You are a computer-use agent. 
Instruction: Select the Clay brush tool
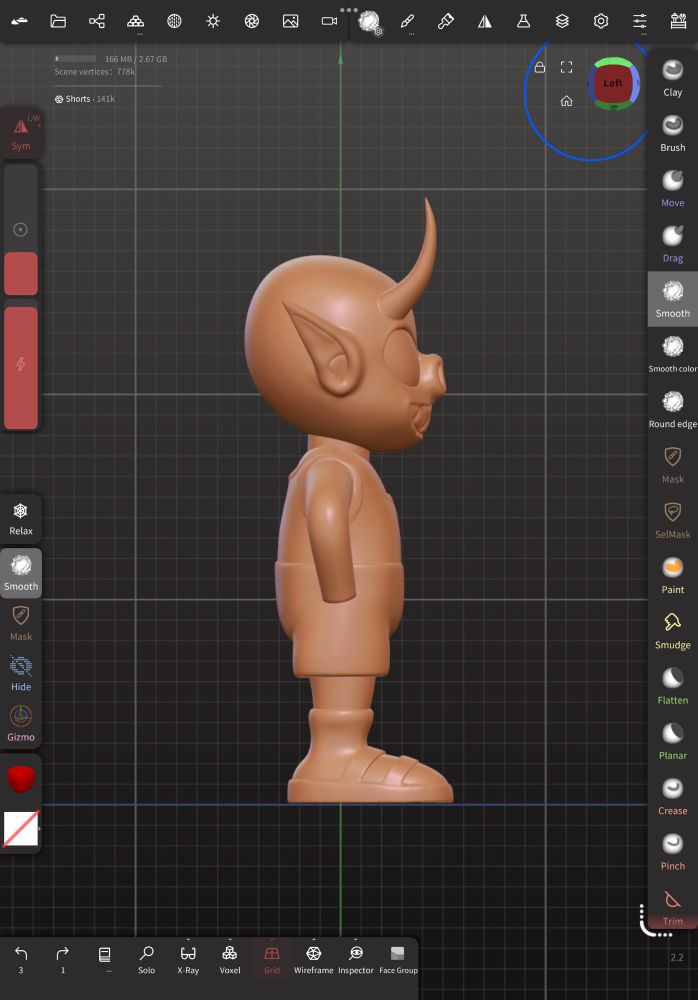click(x=672, y=78)
